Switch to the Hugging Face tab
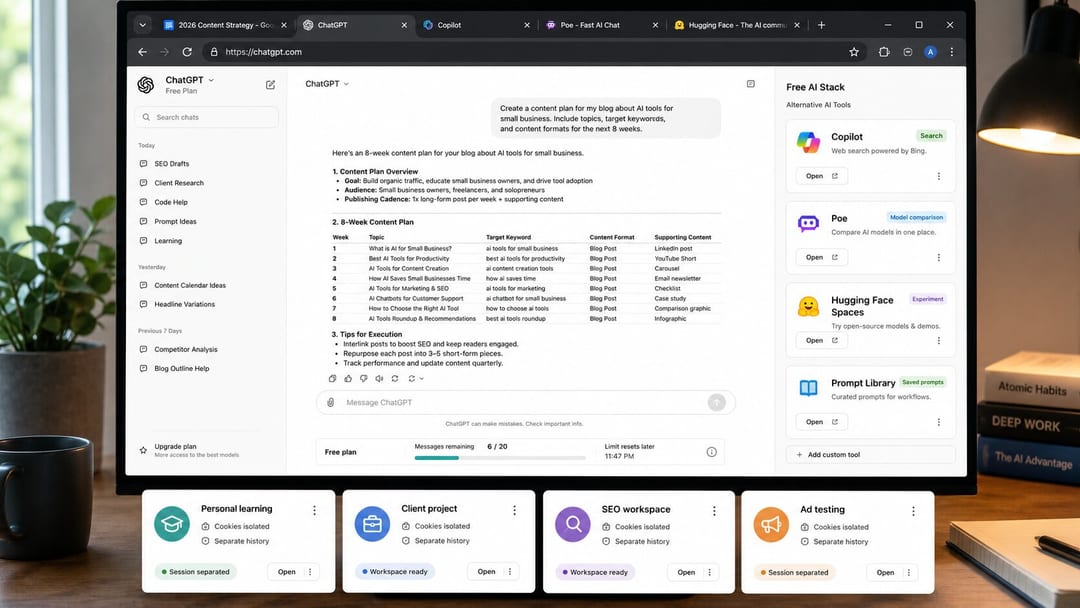This screenshot has width=1080, height=608. pos(737,25)
